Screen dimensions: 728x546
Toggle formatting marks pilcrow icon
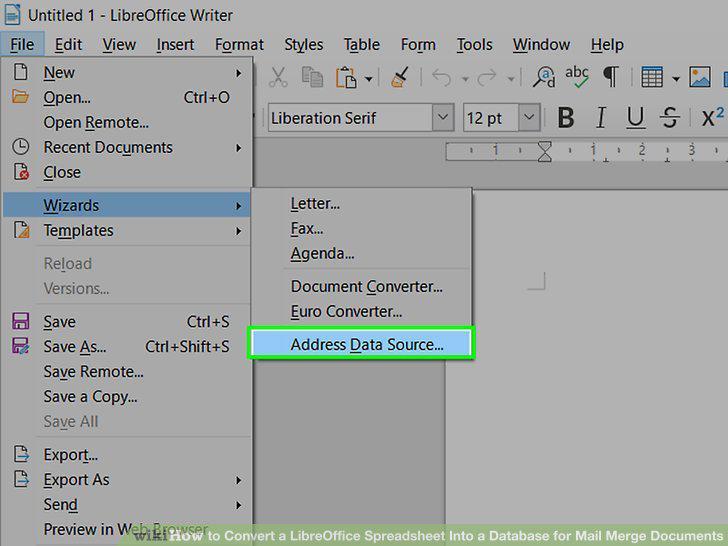click(x=611, y=77)
